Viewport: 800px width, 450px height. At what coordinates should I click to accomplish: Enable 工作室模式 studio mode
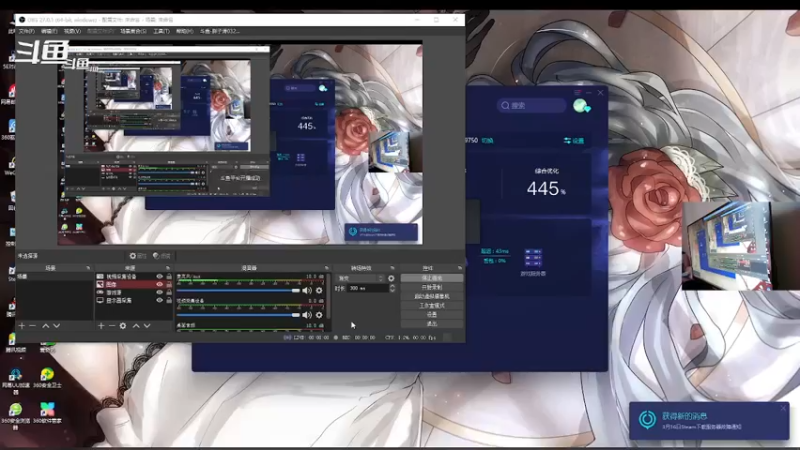(432, 306)
